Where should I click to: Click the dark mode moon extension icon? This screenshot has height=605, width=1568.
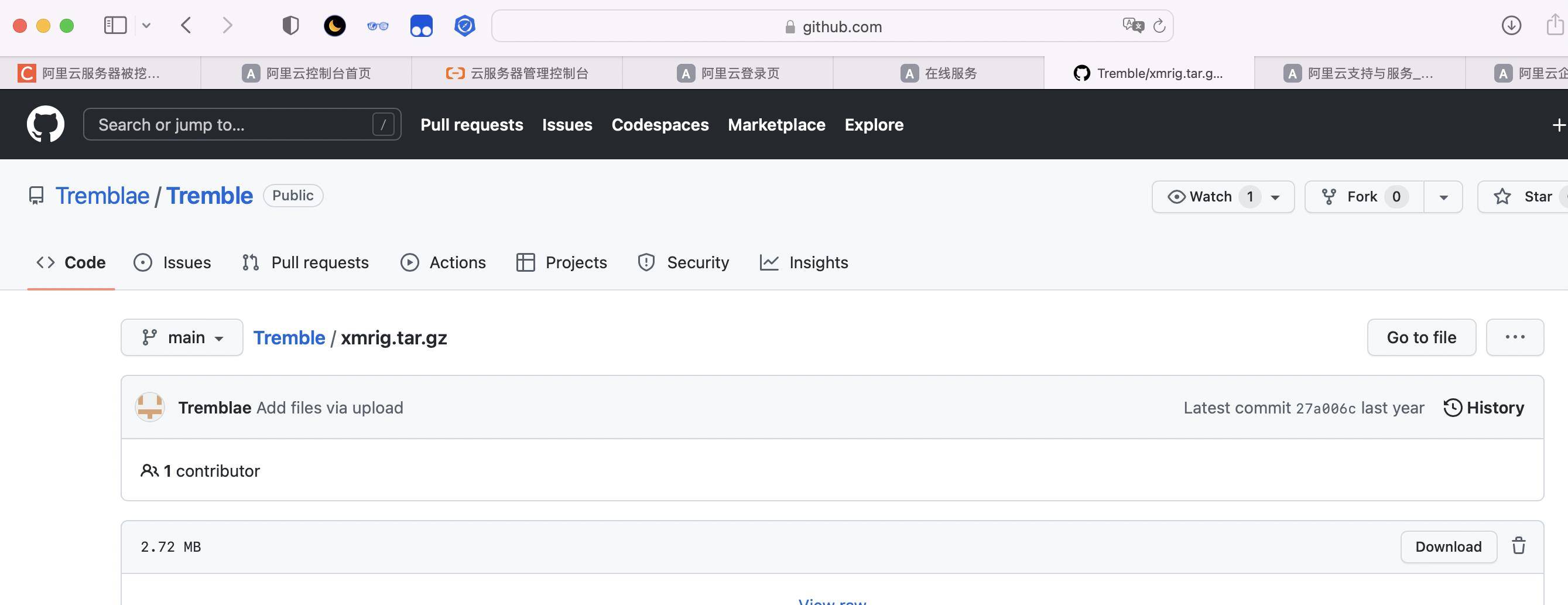tap(334, 26)
